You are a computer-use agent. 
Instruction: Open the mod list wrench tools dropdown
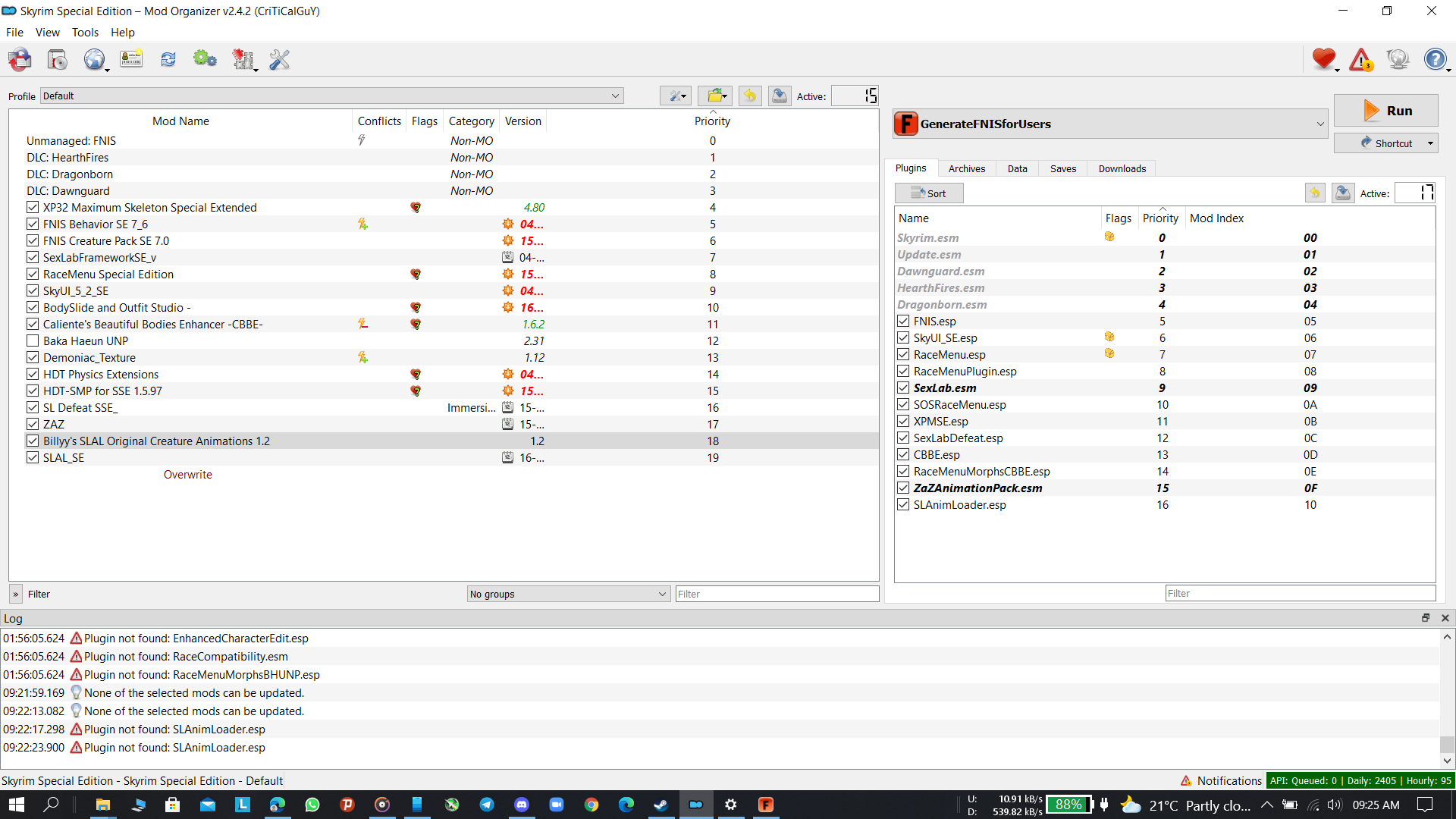[x=675, y=96]
